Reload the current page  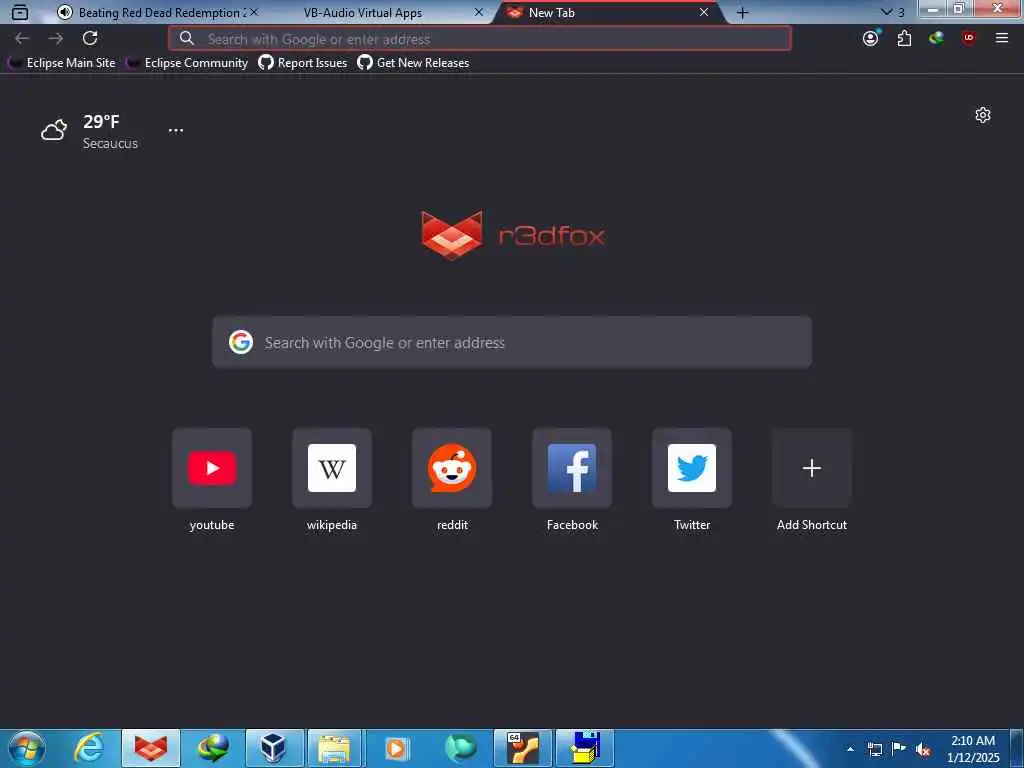[90, 38]
